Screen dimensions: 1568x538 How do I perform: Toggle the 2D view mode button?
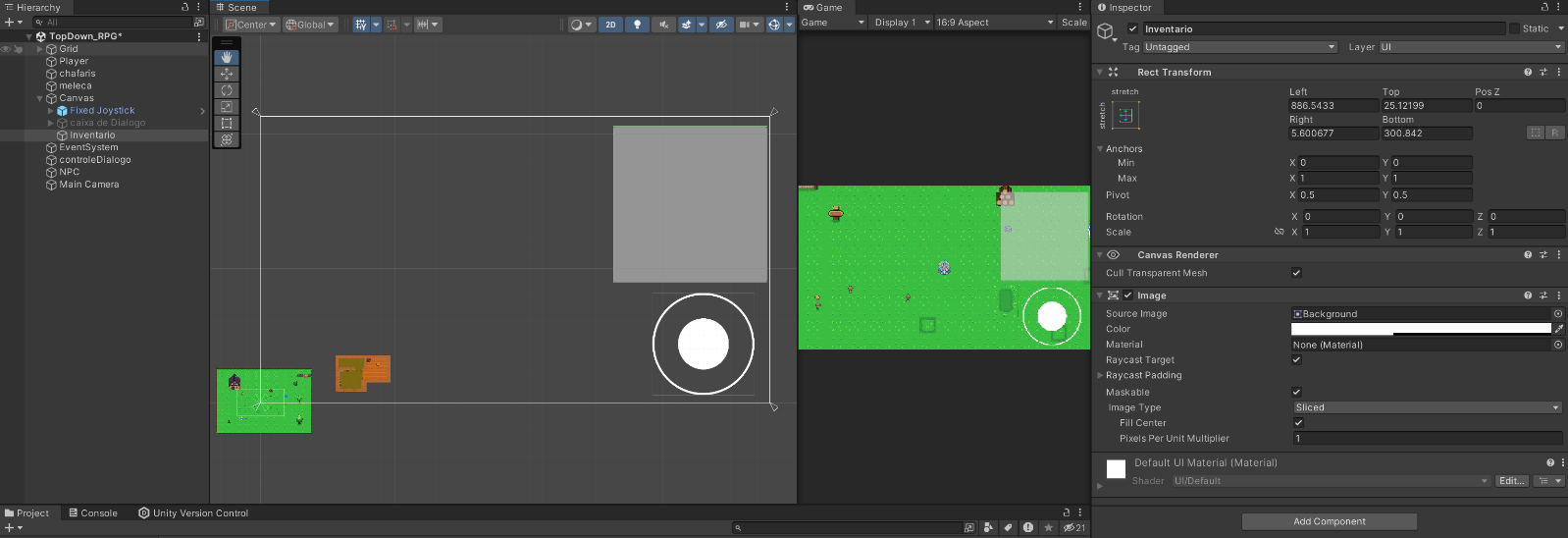pyautogui.click(x=610, y=25)
